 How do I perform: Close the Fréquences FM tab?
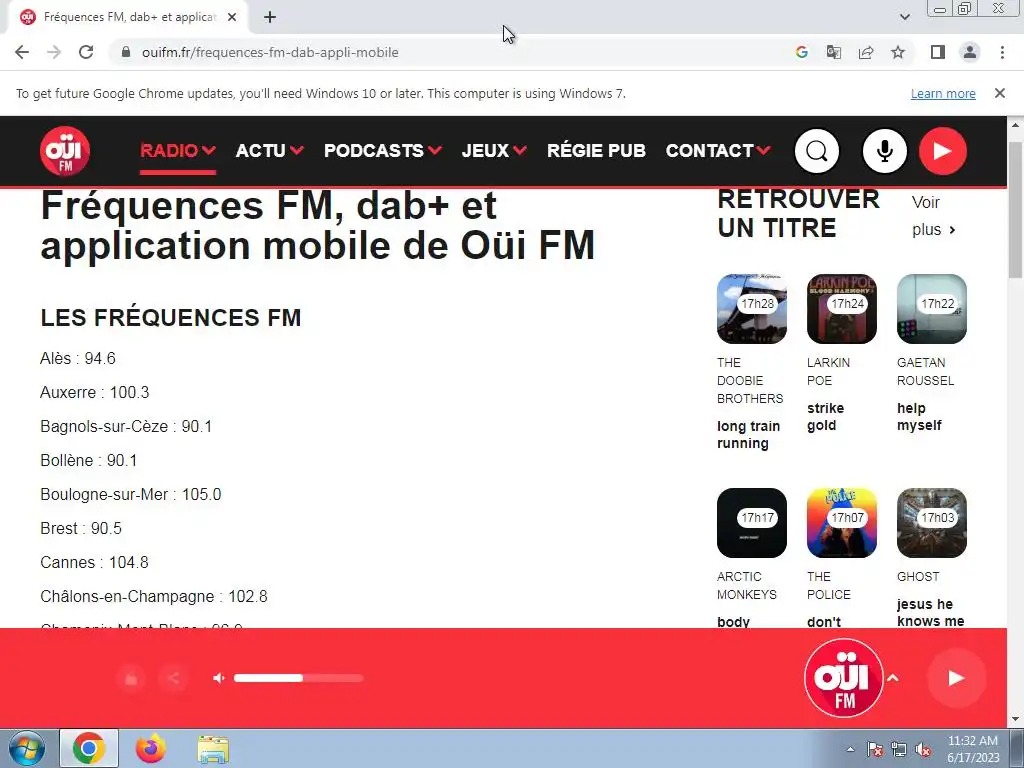click(x=232, y=18)
